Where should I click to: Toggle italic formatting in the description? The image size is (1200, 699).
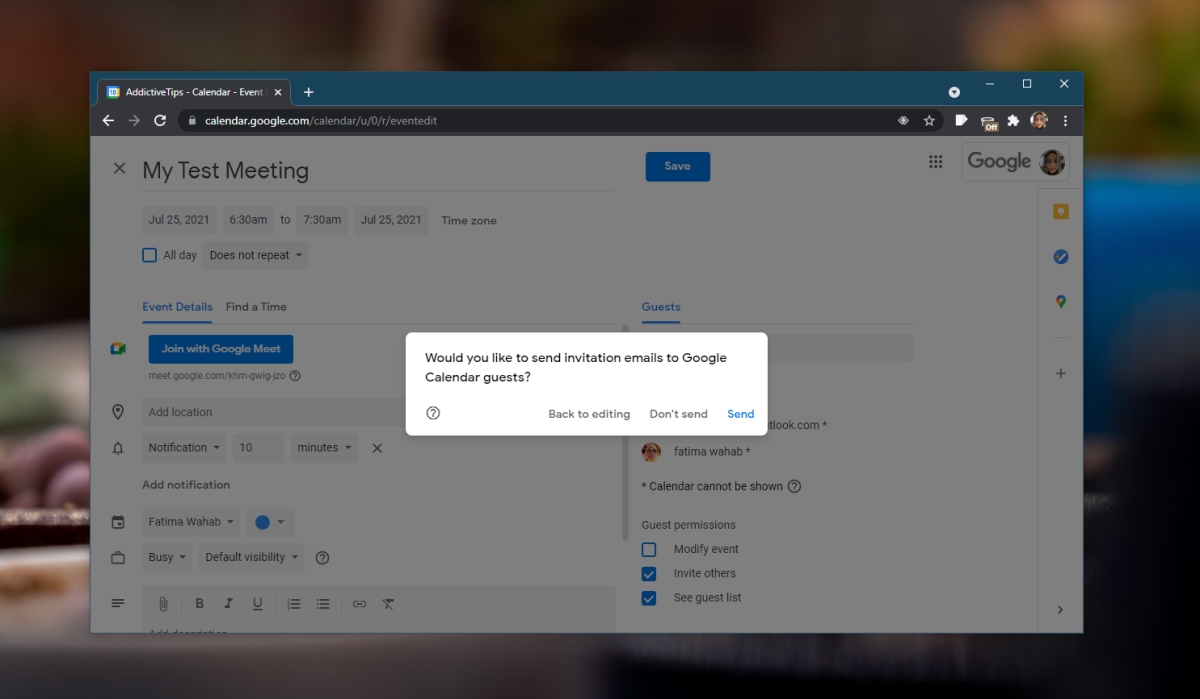click(228, 604)
